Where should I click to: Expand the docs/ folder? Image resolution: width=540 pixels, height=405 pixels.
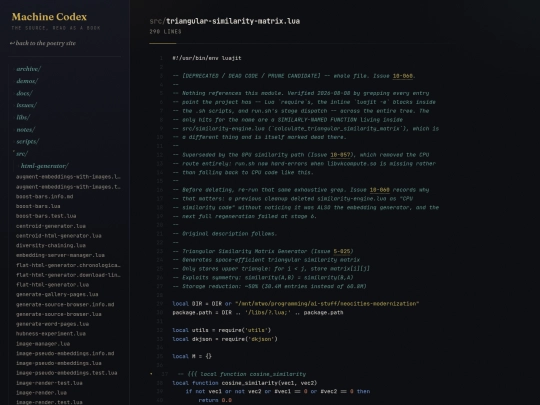24,93
